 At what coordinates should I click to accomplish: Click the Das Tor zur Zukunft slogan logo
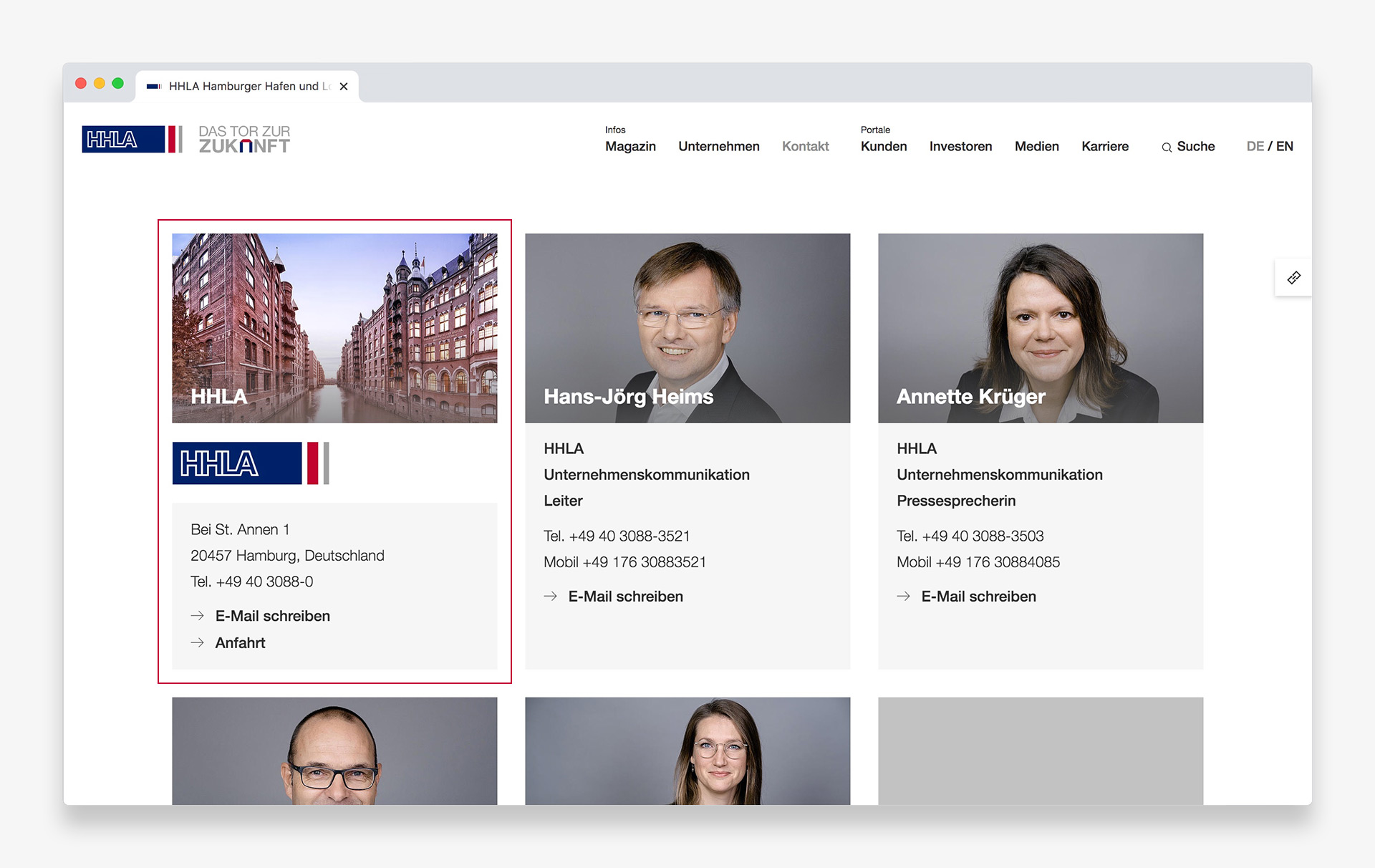click(244, 139)
